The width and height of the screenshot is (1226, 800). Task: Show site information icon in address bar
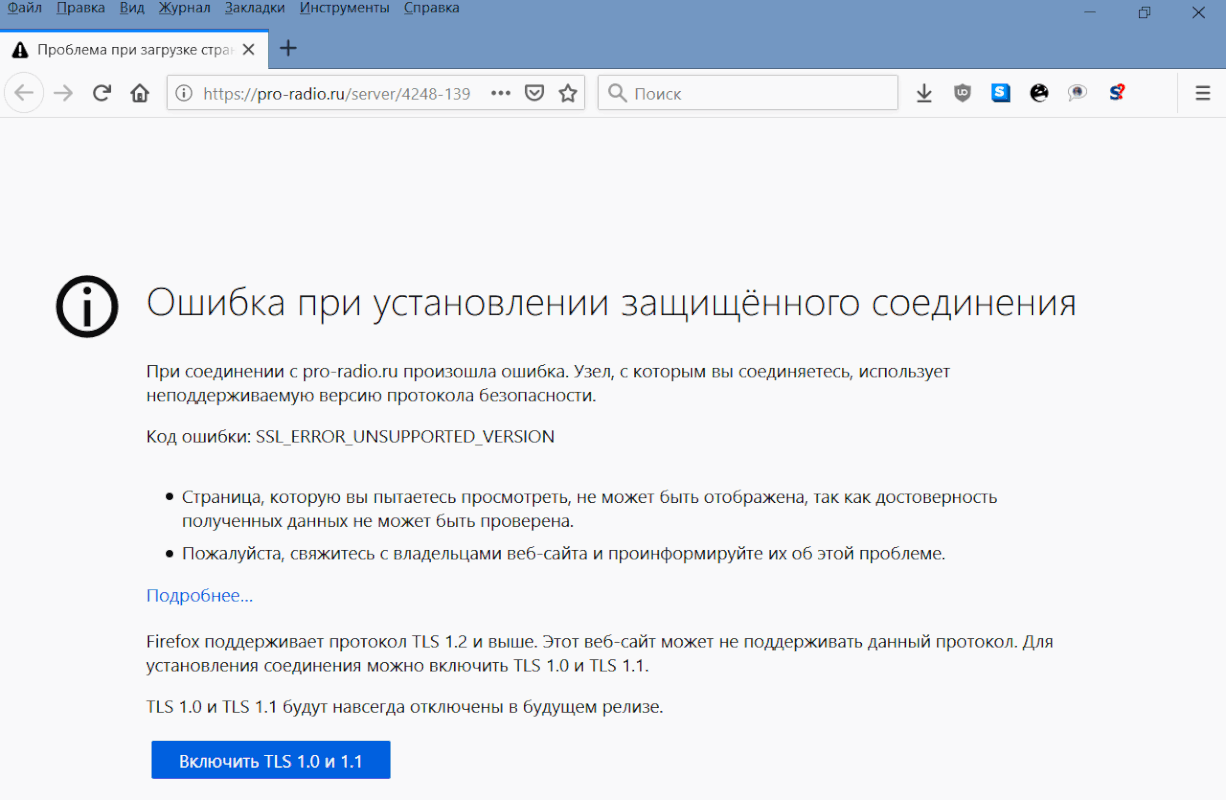(184, 93)
